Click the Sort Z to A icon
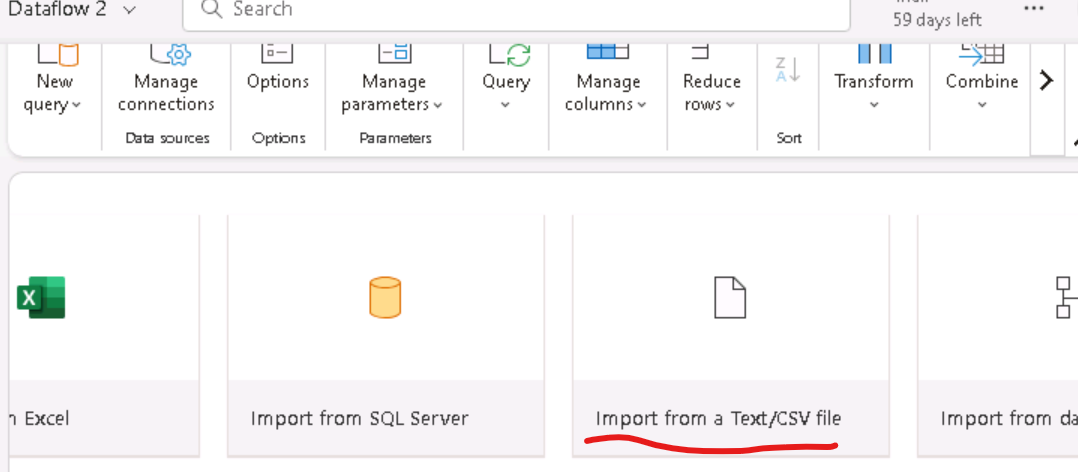This screenshot has height=472, width=1078. pos(788,69)
